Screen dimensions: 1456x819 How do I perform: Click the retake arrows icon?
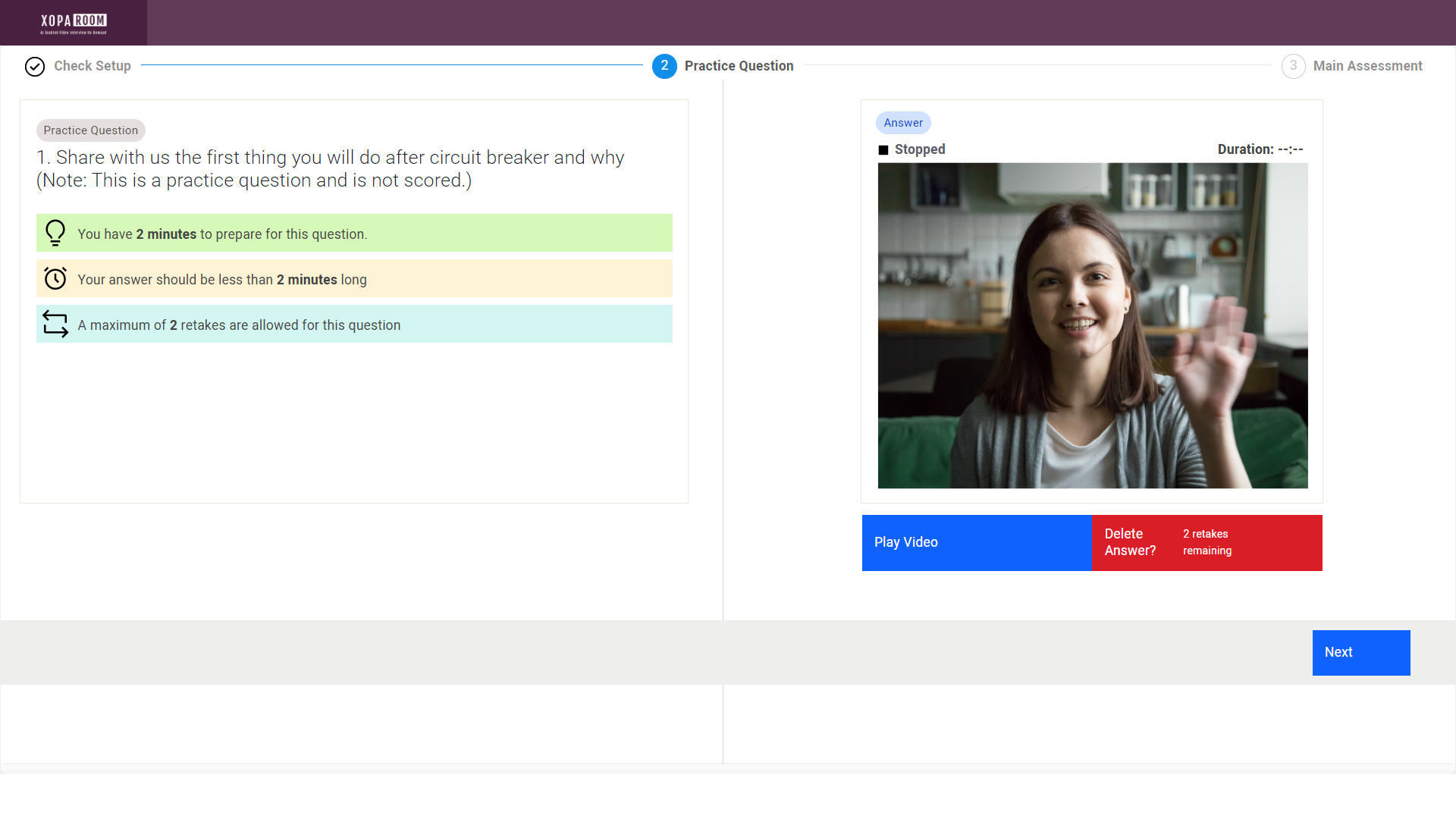55,324
